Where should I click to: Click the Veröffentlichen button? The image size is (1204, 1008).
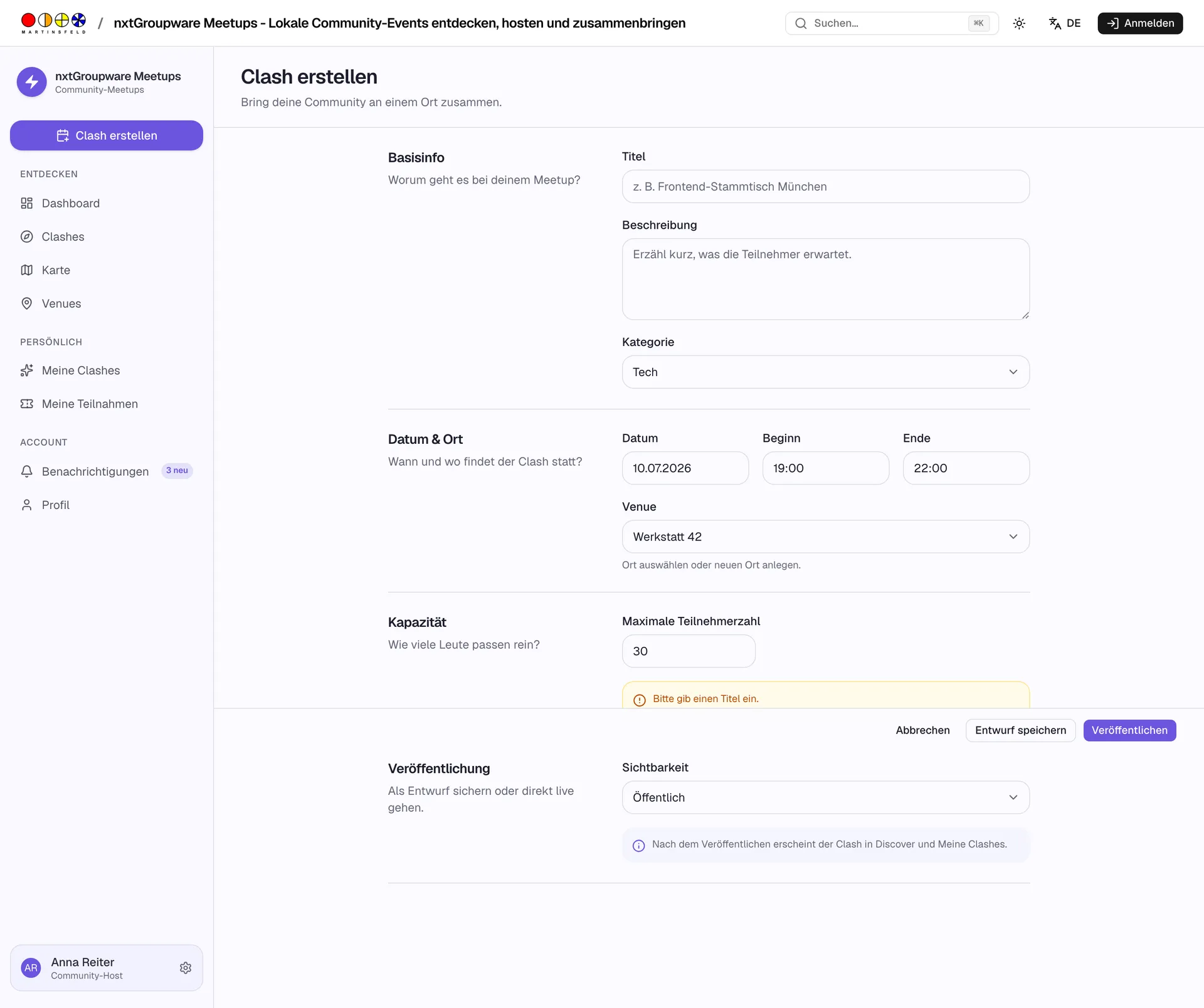(1129, 730)
